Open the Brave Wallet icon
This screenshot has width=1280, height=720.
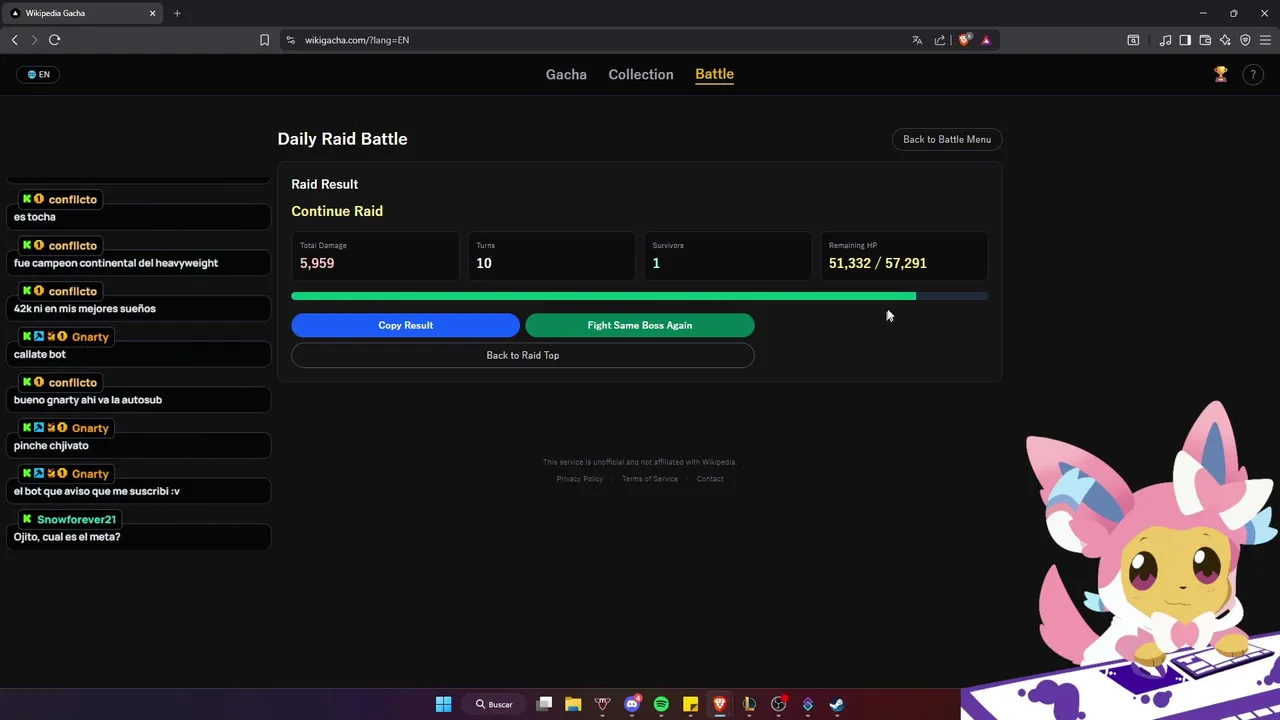point(1205,40)
